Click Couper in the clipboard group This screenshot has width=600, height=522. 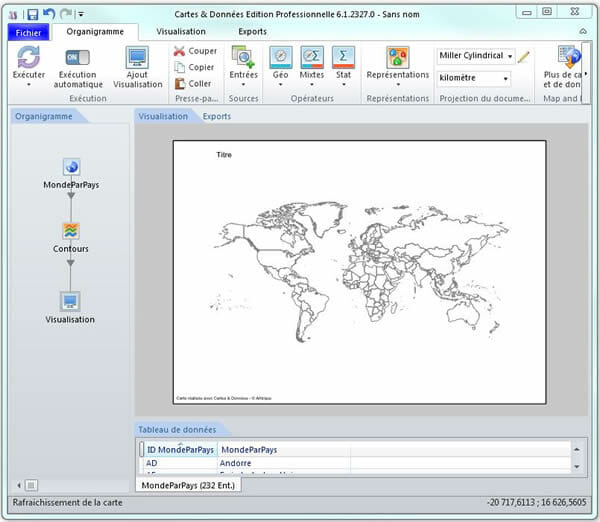coord(195,51)
